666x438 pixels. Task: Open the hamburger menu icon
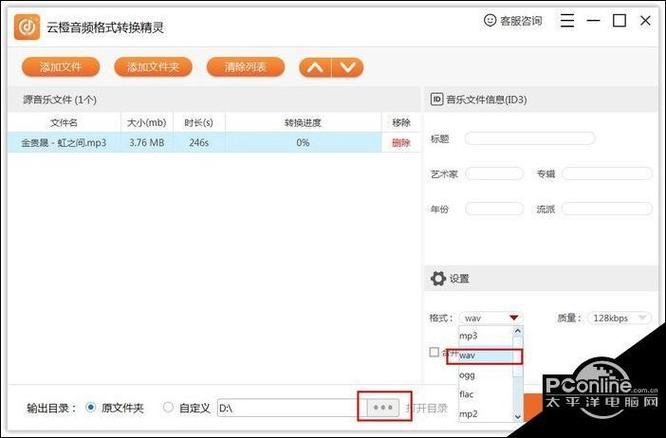point(567,20)
